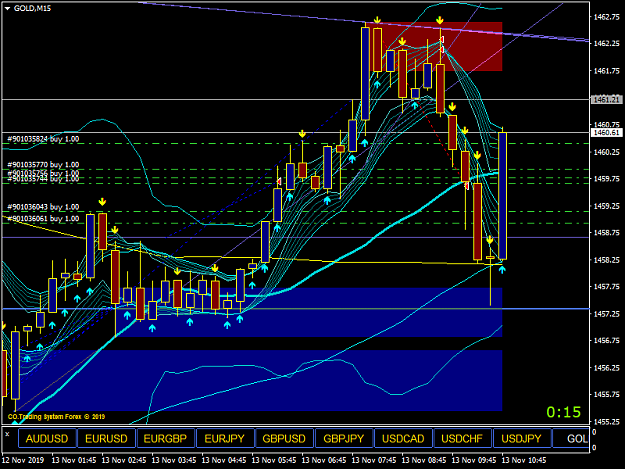
Task: Click the 1461.21 price level tag
Action: coord(607,99)
